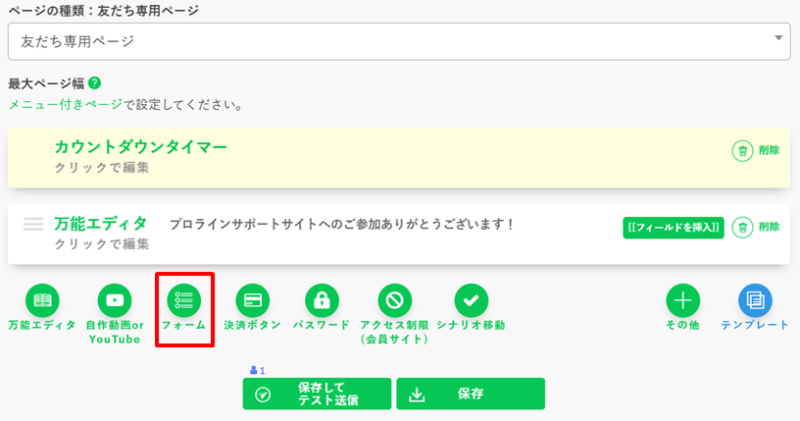The height and width of the screenshot is (421, 800).
Task: Select the シナリオ移動 checkmark icon
Action: pos(471,300)
